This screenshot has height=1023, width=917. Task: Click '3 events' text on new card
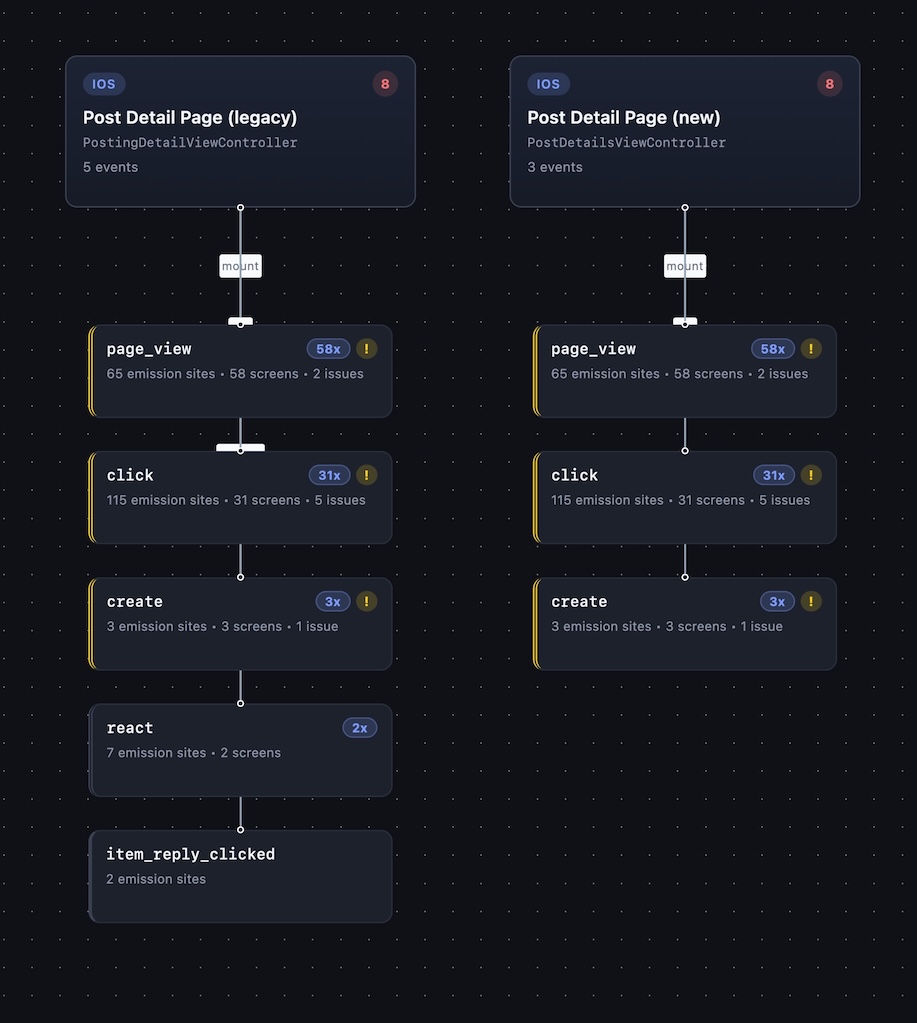555,167
